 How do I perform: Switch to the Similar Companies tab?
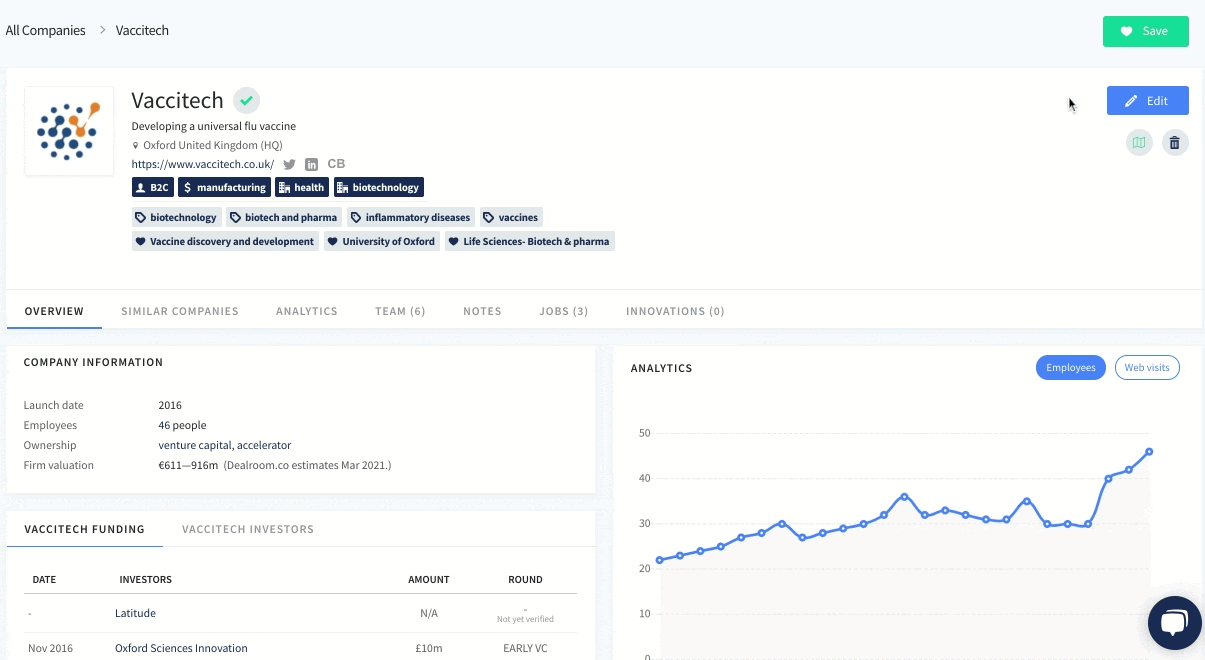point(180,311)
